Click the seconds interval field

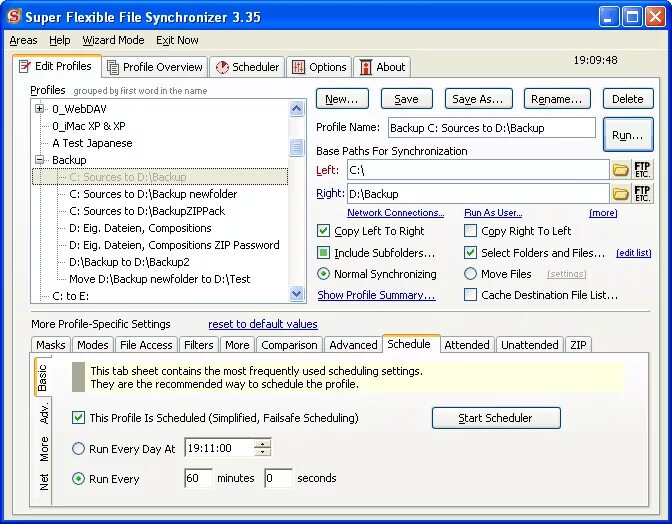[279, 478]
